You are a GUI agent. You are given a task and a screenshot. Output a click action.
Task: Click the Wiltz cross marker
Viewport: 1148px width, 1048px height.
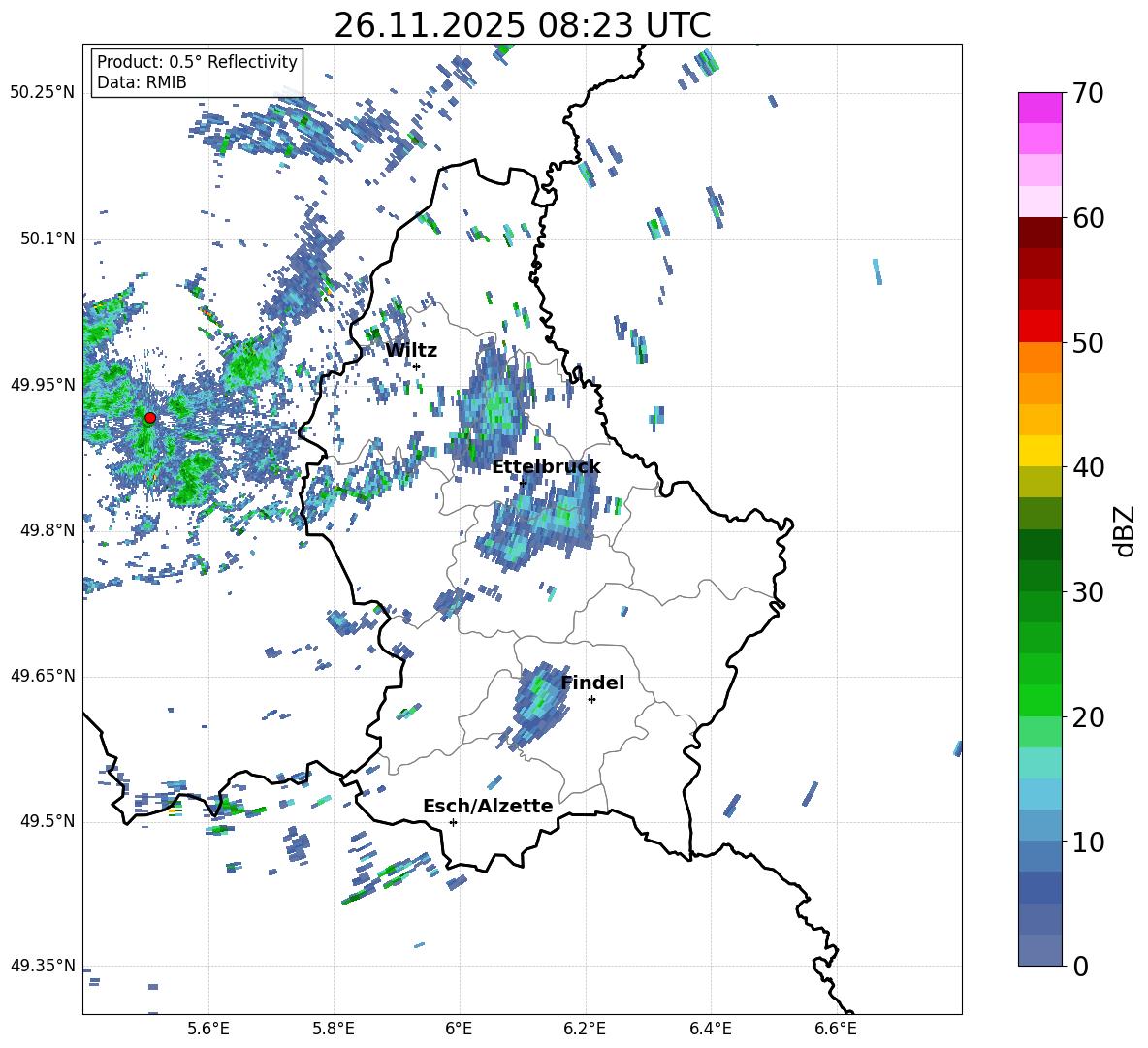point(417,366)
